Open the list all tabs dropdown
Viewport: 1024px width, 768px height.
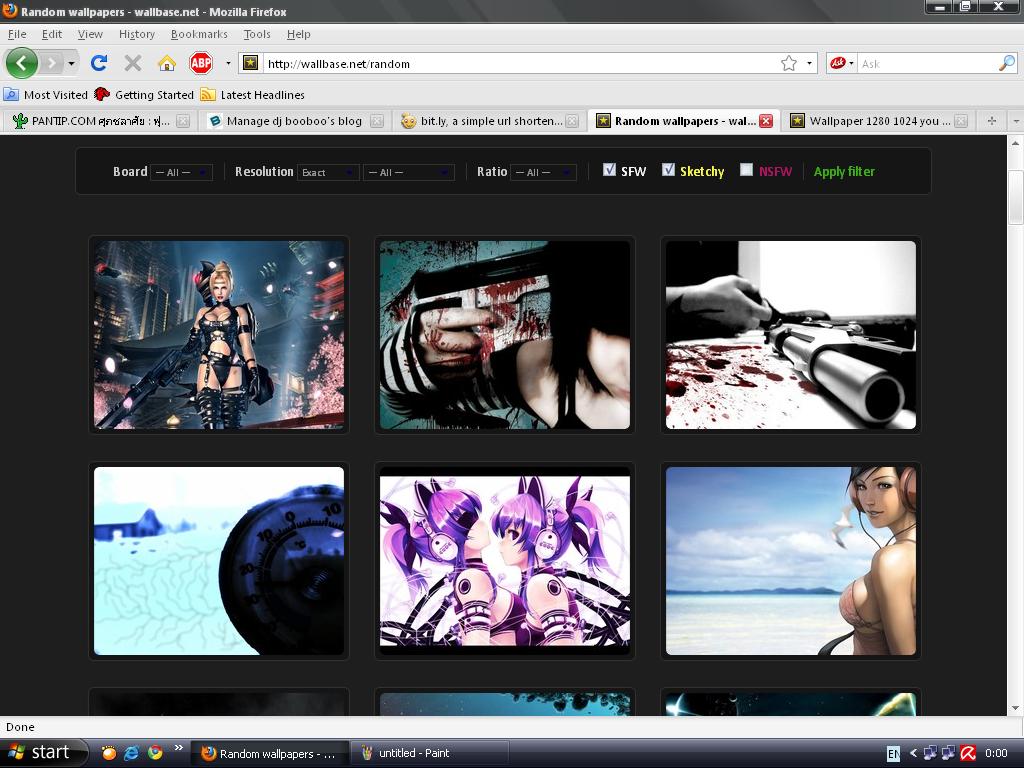1016,121
